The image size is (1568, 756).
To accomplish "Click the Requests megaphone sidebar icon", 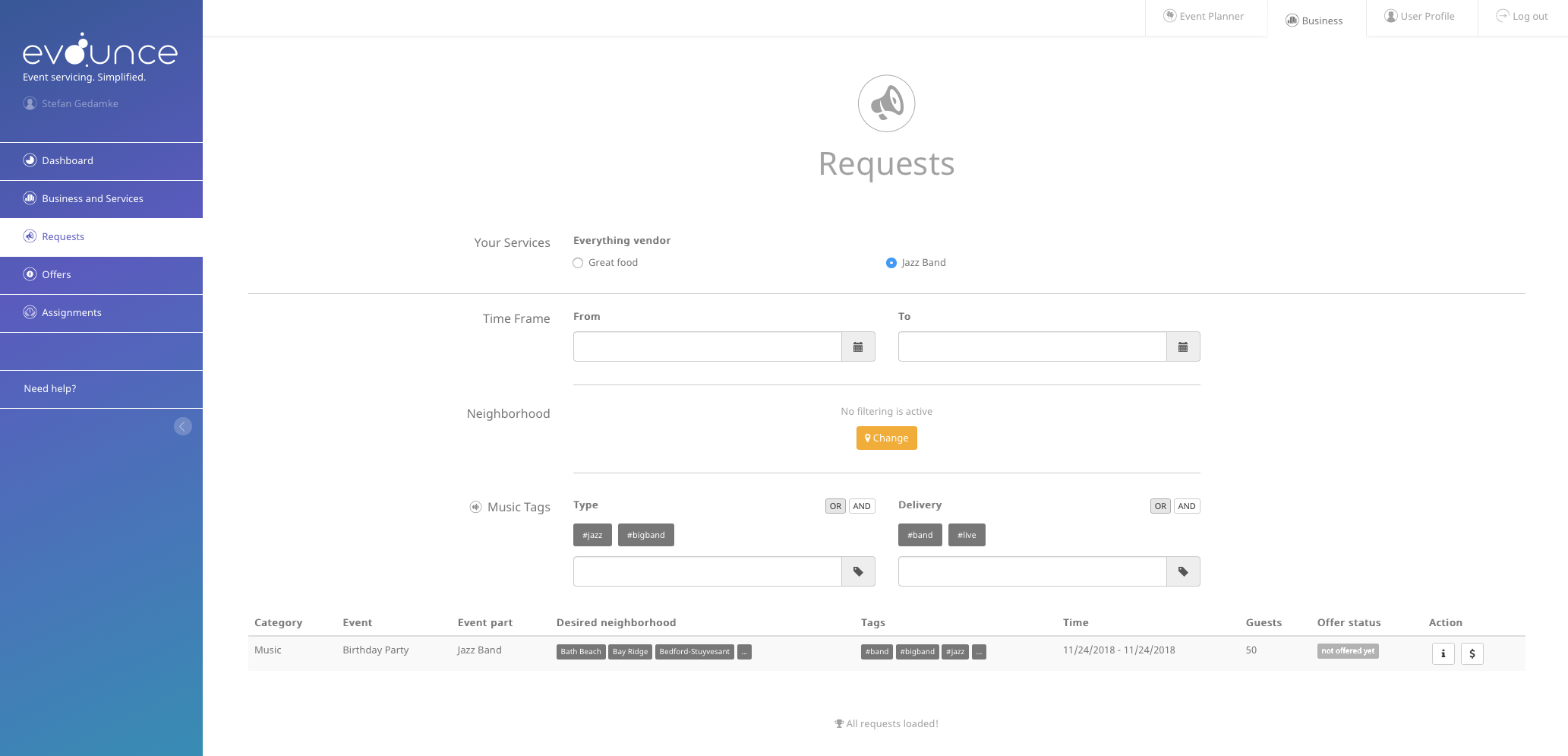I will tap(30, 236).
